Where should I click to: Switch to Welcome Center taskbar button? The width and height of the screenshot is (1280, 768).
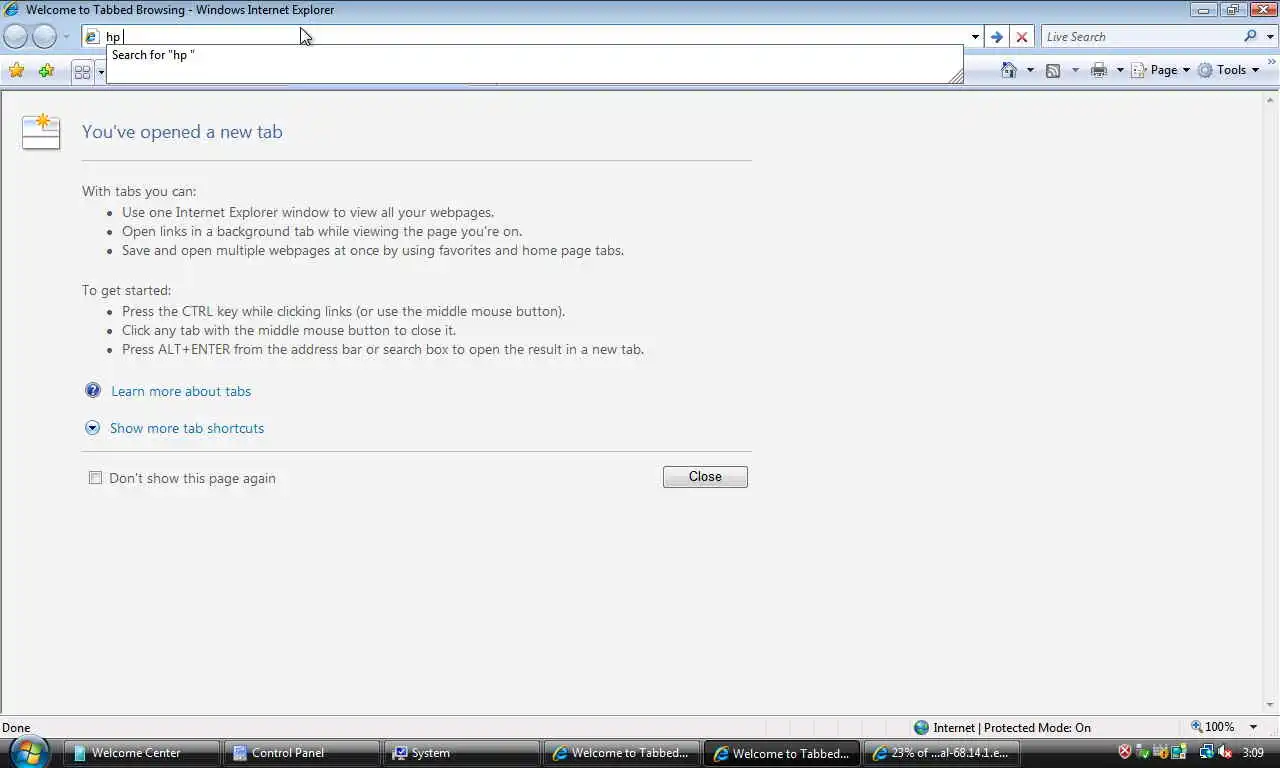point(141,753)
